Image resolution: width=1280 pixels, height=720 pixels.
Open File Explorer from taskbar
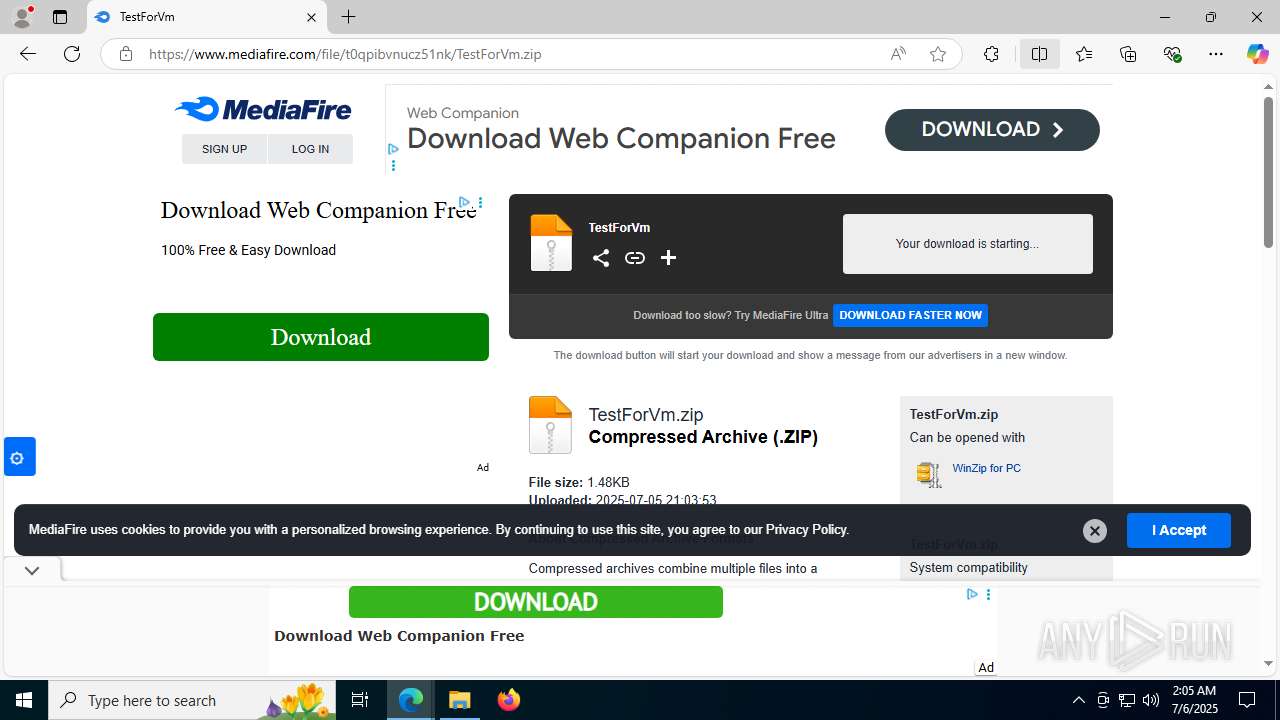pyautogui.click(x=460, y=700)
